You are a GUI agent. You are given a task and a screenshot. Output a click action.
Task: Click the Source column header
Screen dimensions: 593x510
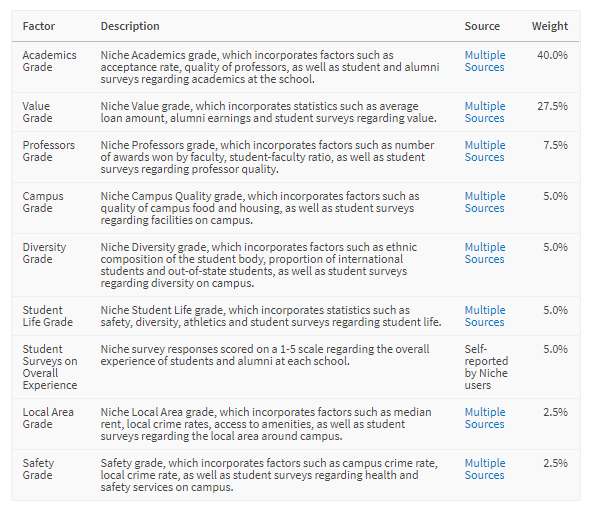[x=482, y=26]
